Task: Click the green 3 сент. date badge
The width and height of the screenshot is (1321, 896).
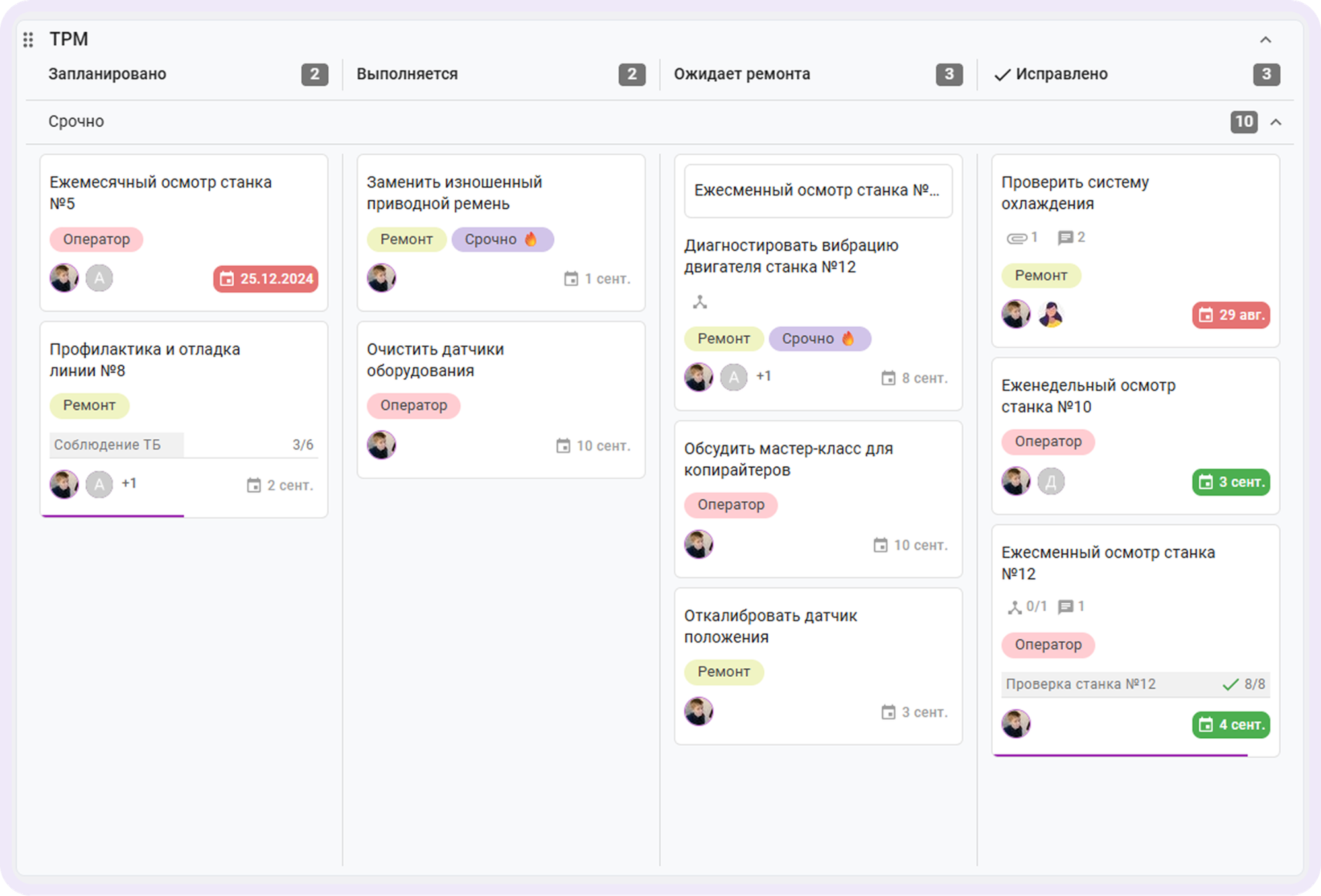Action: [x=1231, y=482]
